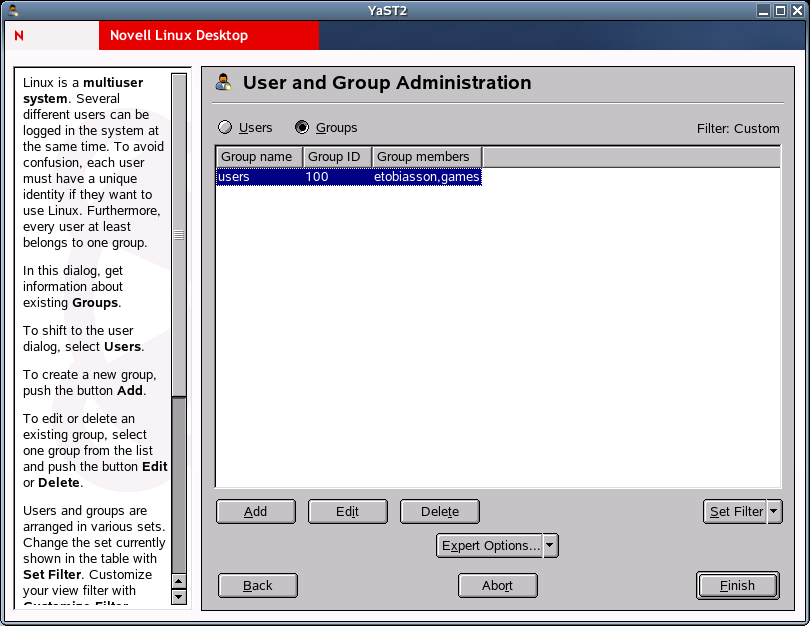Screen dimensions: 810x626
Task: Finish and save group changes
Action: pos(738,585)
